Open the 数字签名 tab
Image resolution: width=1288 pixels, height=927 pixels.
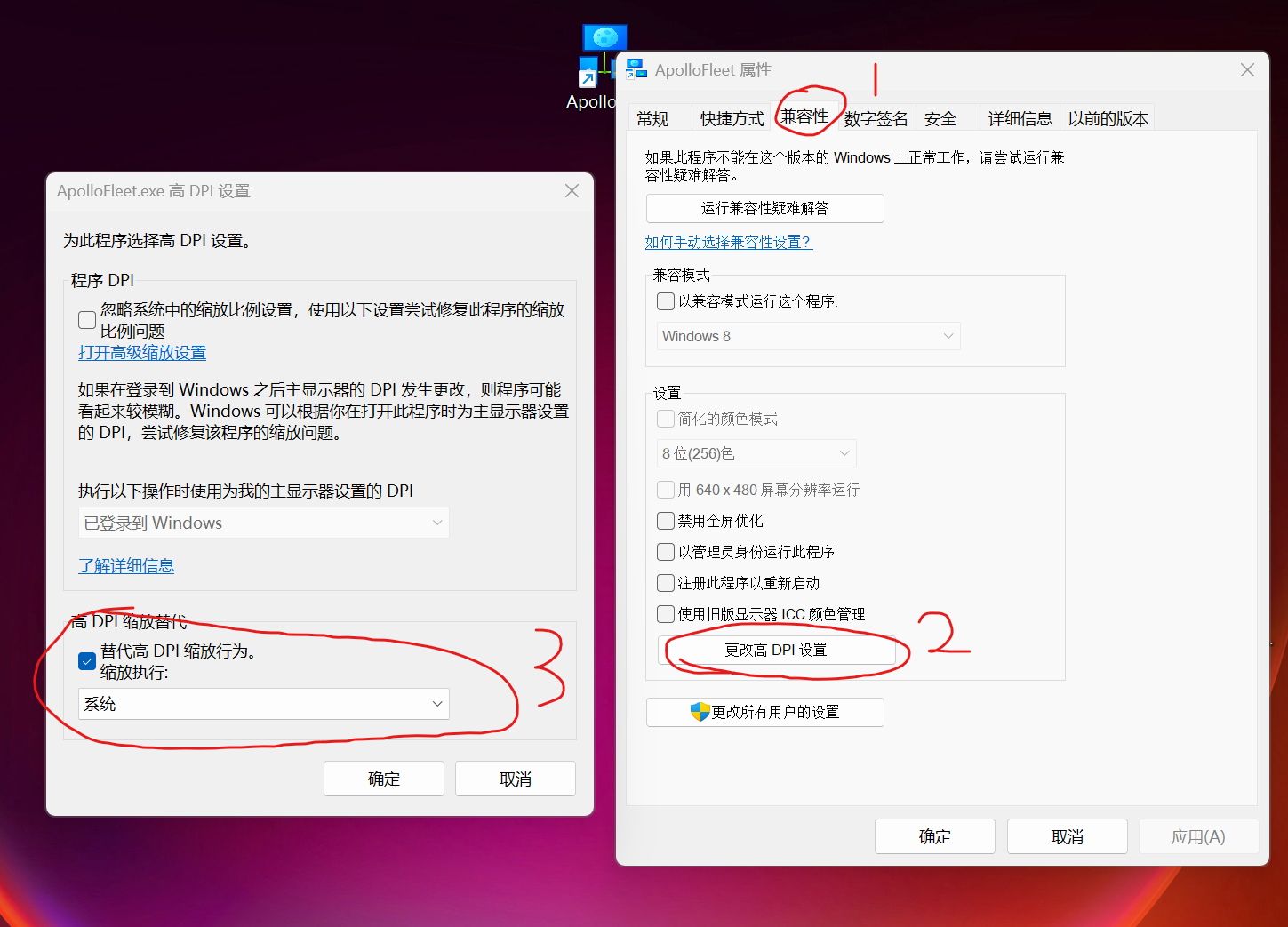click(876, 118)
